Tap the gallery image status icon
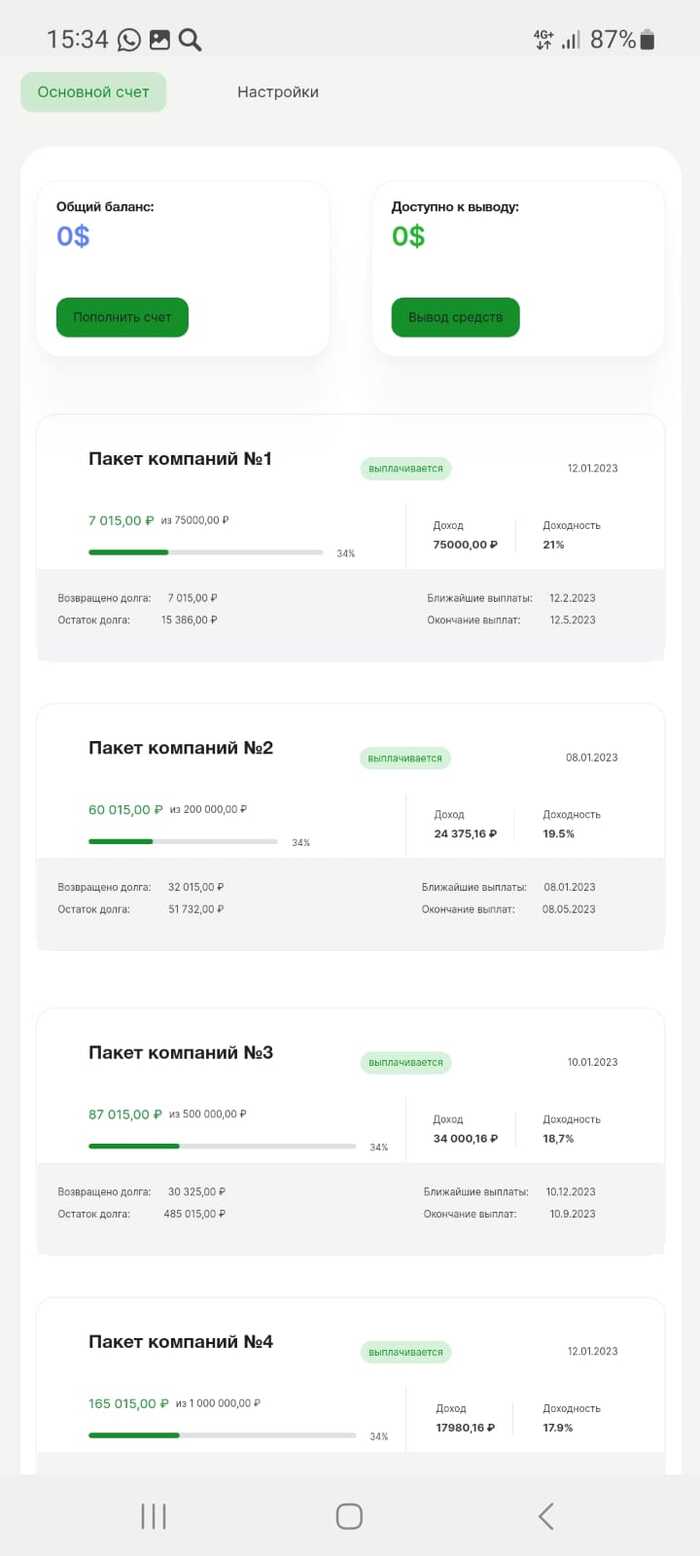Viewport: 700px width, 1556px height. click(x=159, y=40)
